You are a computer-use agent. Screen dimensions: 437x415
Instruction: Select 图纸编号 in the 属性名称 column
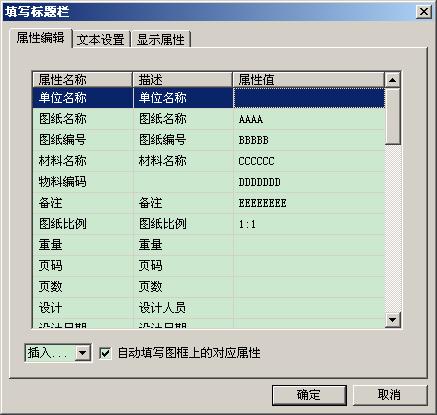(x=83, y=140)
